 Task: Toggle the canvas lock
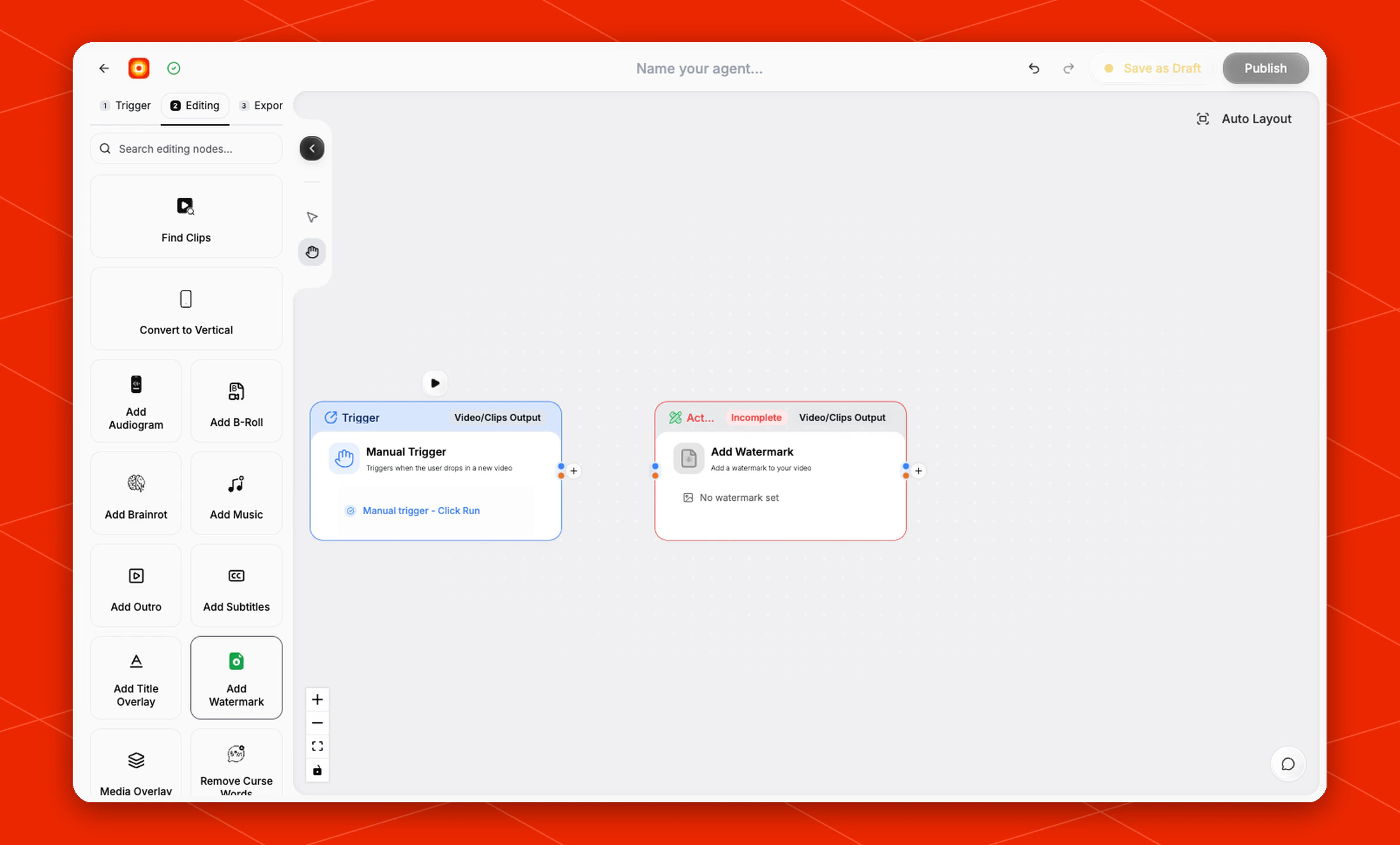click(x=317, y=770)
